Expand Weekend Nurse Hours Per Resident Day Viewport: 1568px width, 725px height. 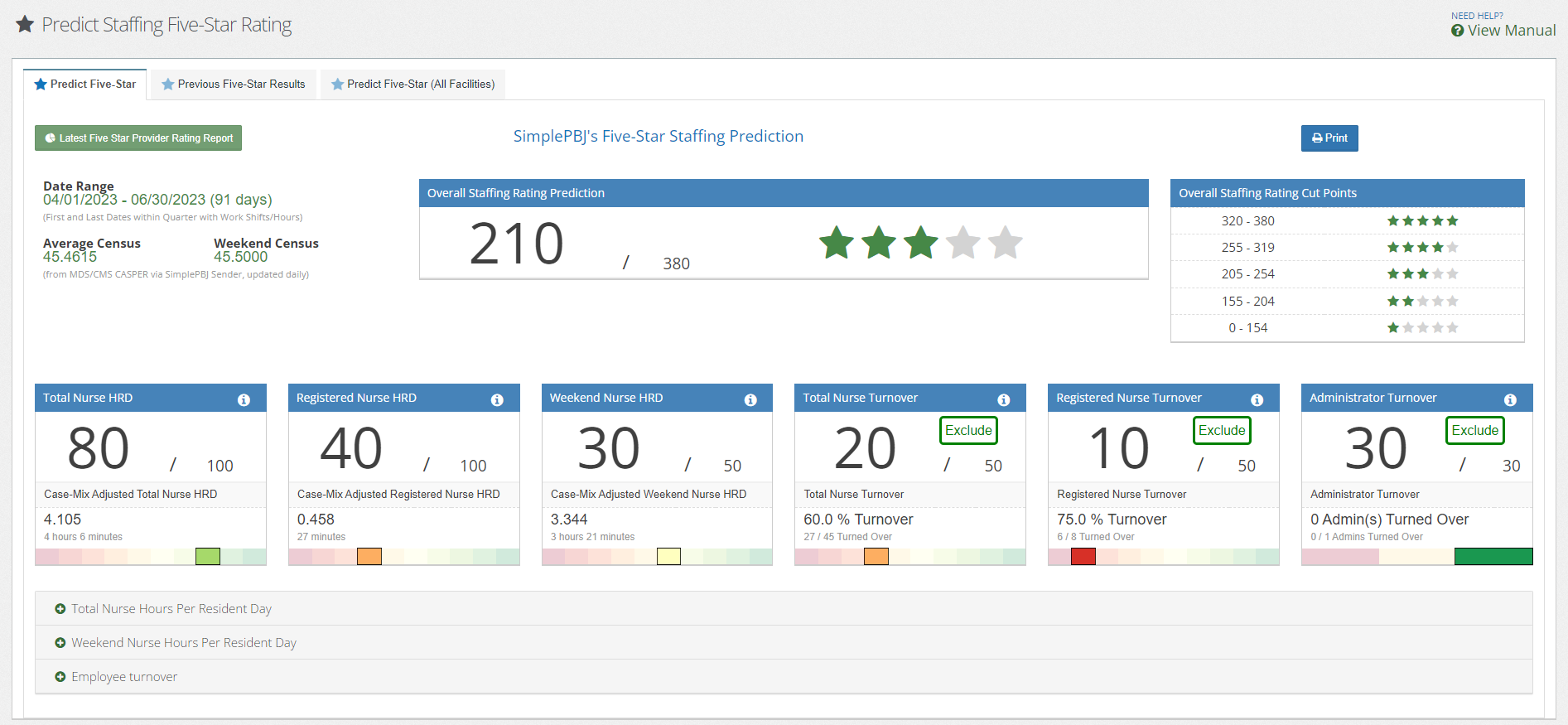pyautogui.click(x=784, y=642)
